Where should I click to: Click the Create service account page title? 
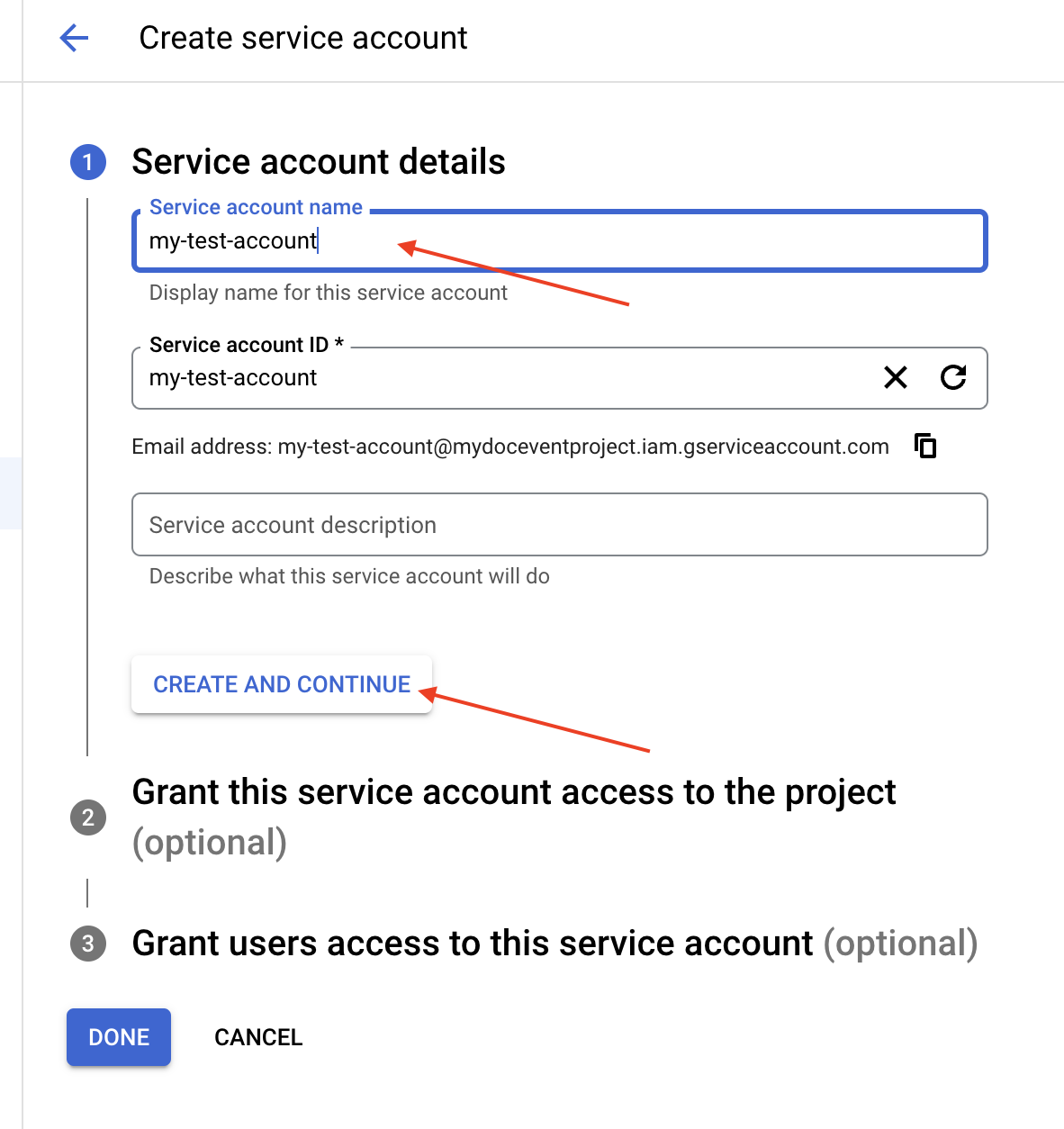click(x=302, y=38)
